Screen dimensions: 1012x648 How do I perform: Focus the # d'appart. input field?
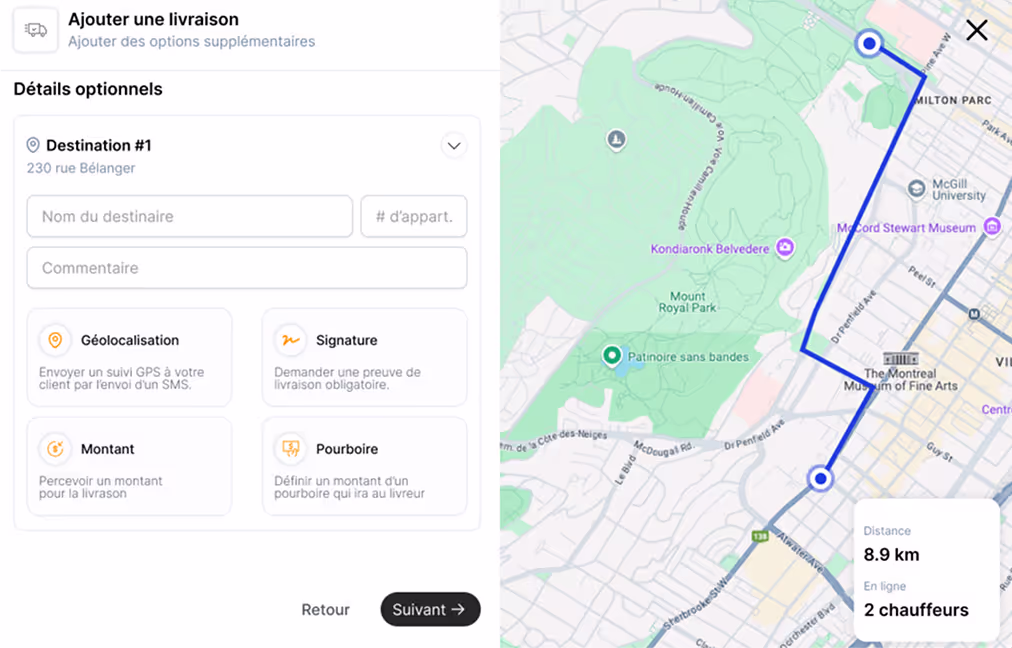pos(414,216)
